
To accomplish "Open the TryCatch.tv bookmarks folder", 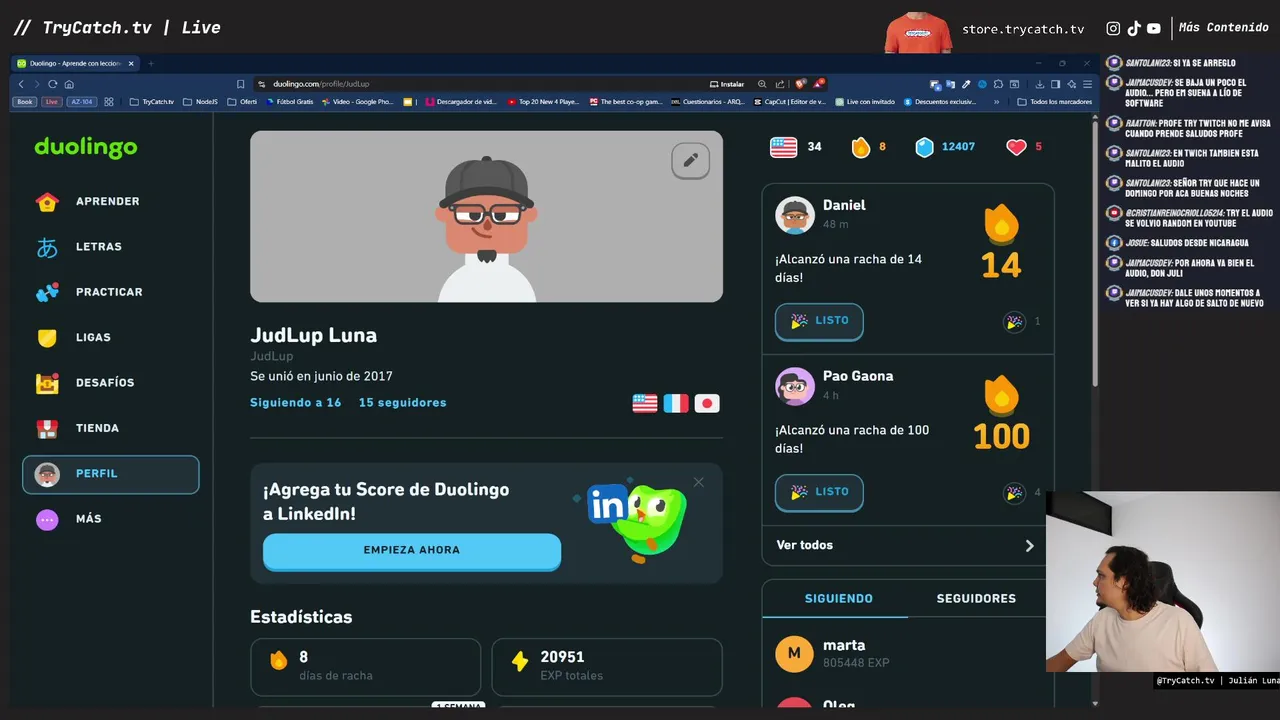I will pos(152,102).
